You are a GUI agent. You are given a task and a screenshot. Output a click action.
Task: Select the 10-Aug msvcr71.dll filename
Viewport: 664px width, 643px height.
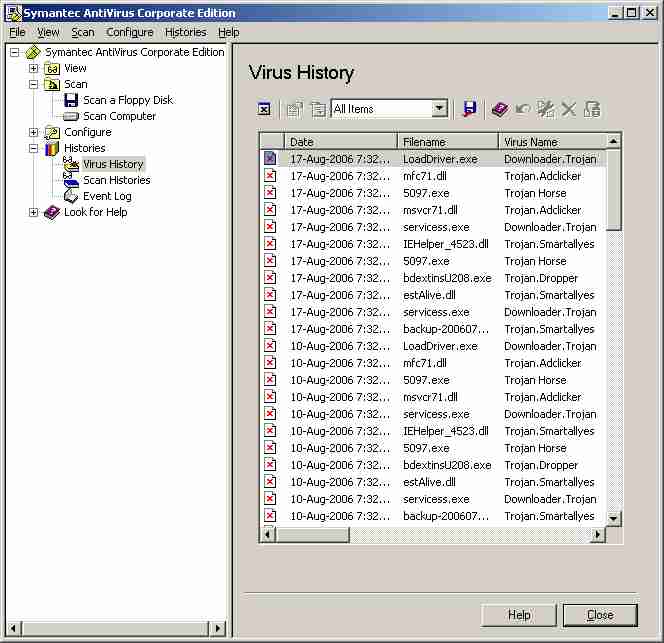click(430, 397)
